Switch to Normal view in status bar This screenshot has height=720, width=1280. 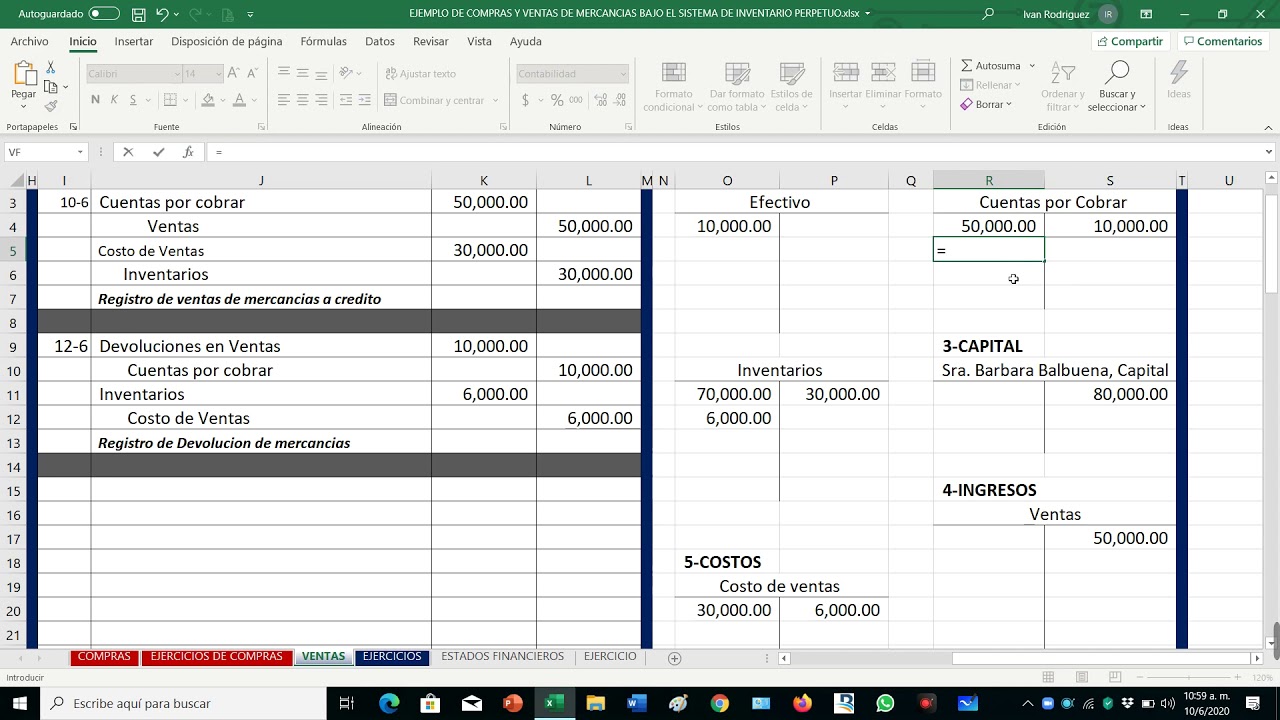point(1048,677)
